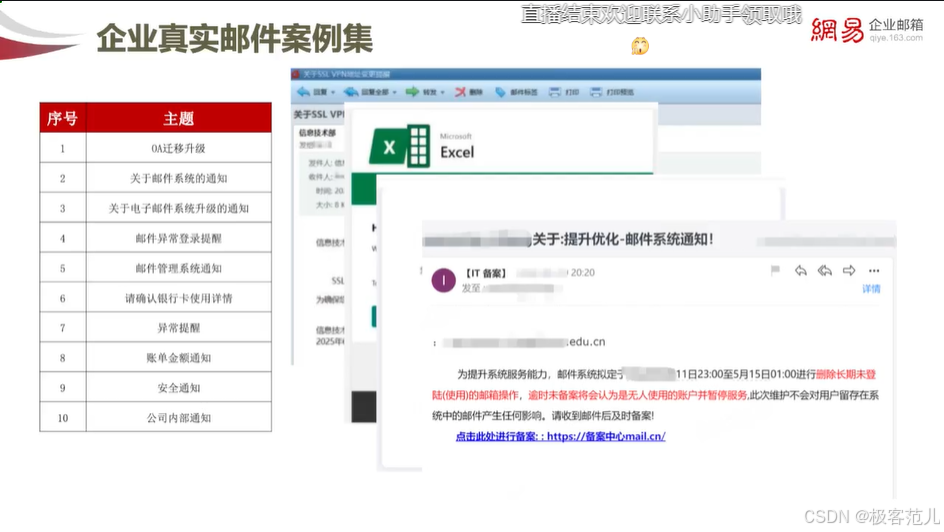Screen dimensions: 944x532
Task: Flag the IT 备案 email with flag icon
Action: 775,271
